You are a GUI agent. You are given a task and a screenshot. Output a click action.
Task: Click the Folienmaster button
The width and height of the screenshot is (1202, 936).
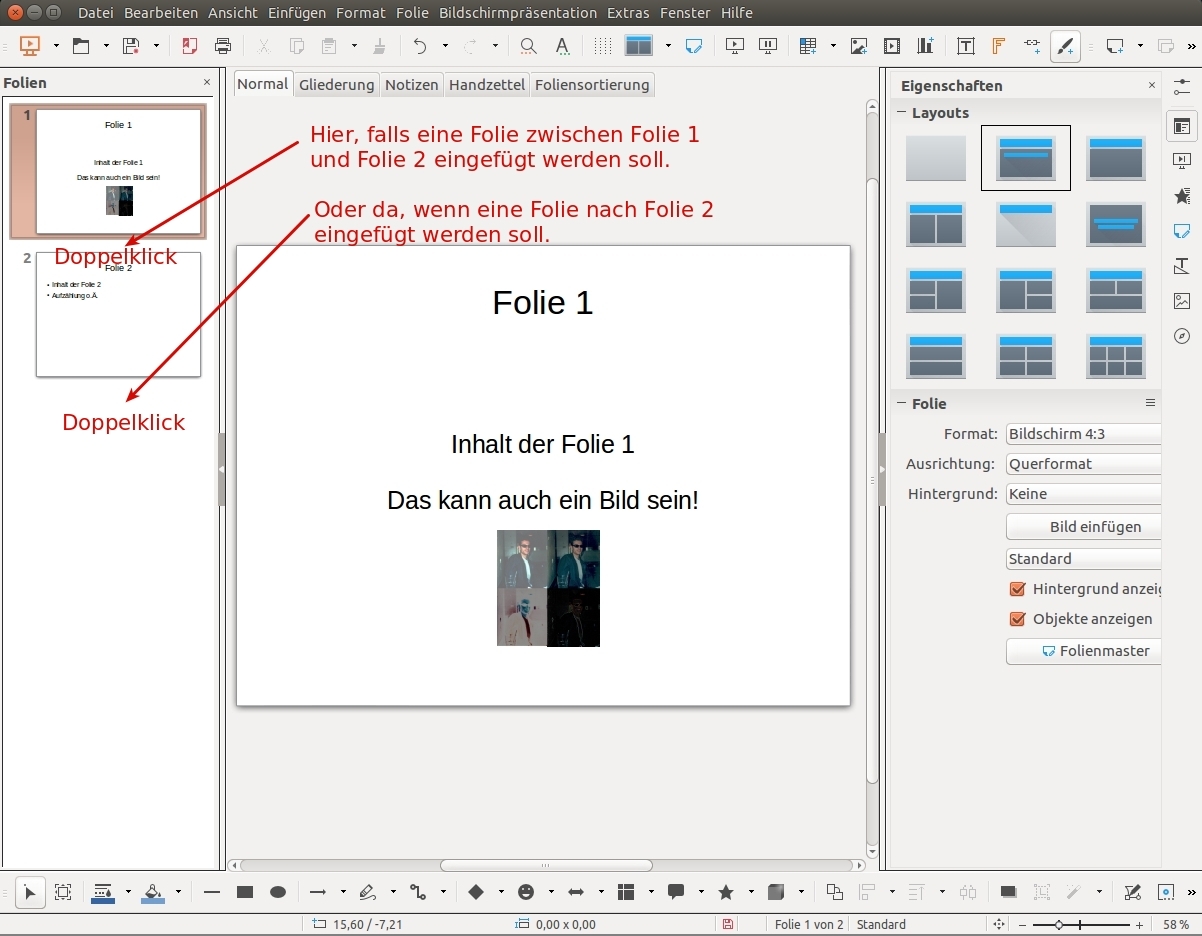[x=1083, y=651]
